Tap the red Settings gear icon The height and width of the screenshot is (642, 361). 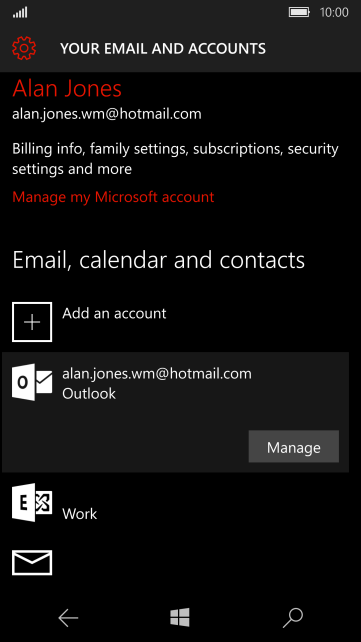pos(24,48)
